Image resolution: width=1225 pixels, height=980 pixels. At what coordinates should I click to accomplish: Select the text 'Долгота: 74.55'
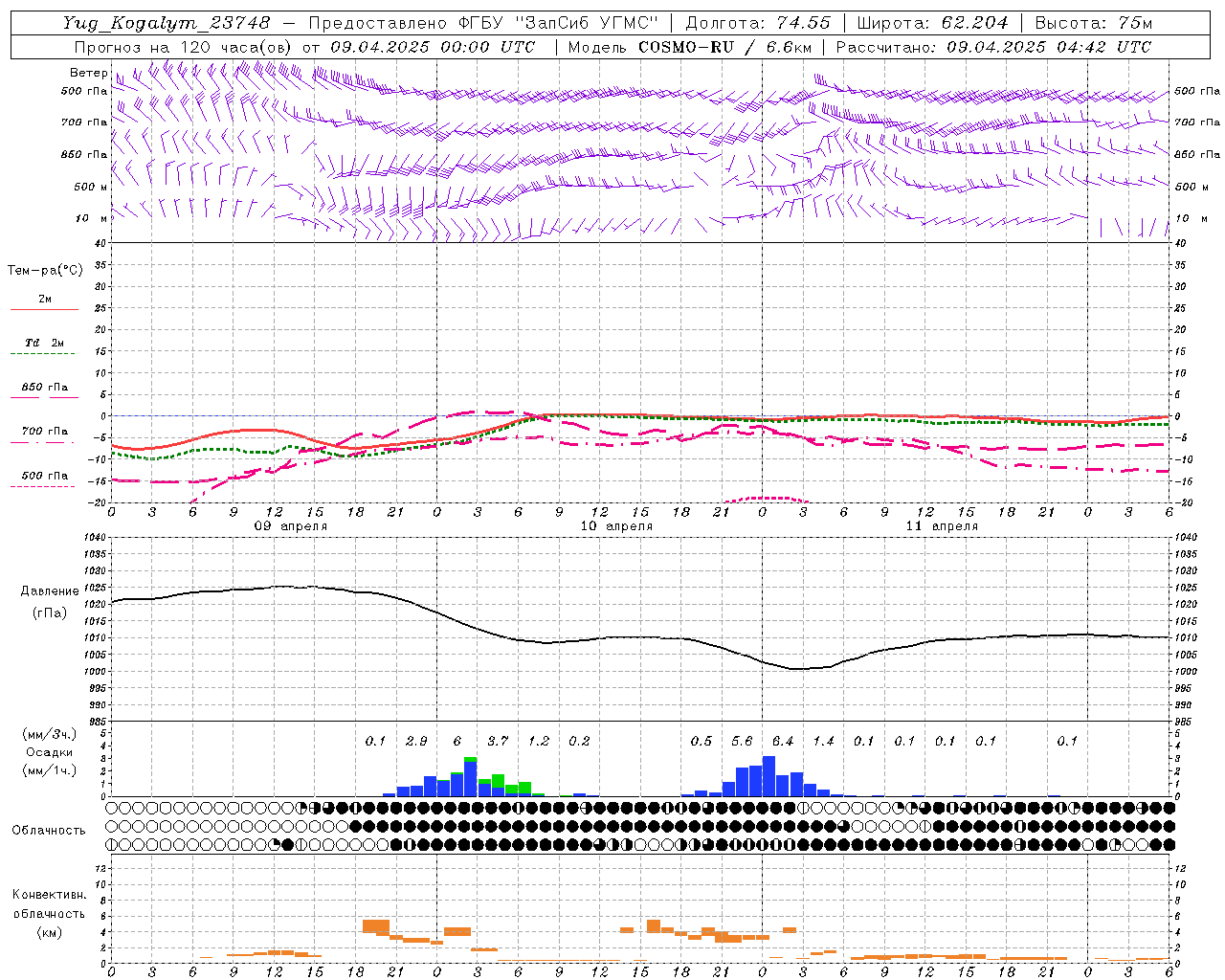pos(758,23)
